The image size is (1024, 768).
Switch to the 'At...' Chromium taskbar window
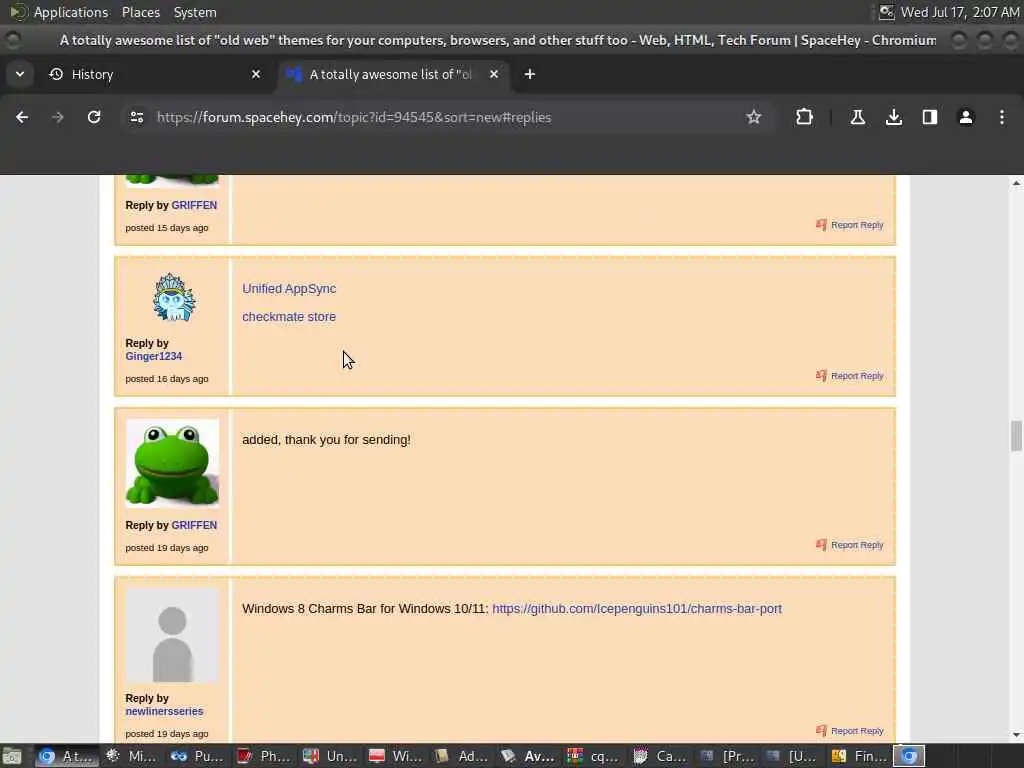[67, 756]
